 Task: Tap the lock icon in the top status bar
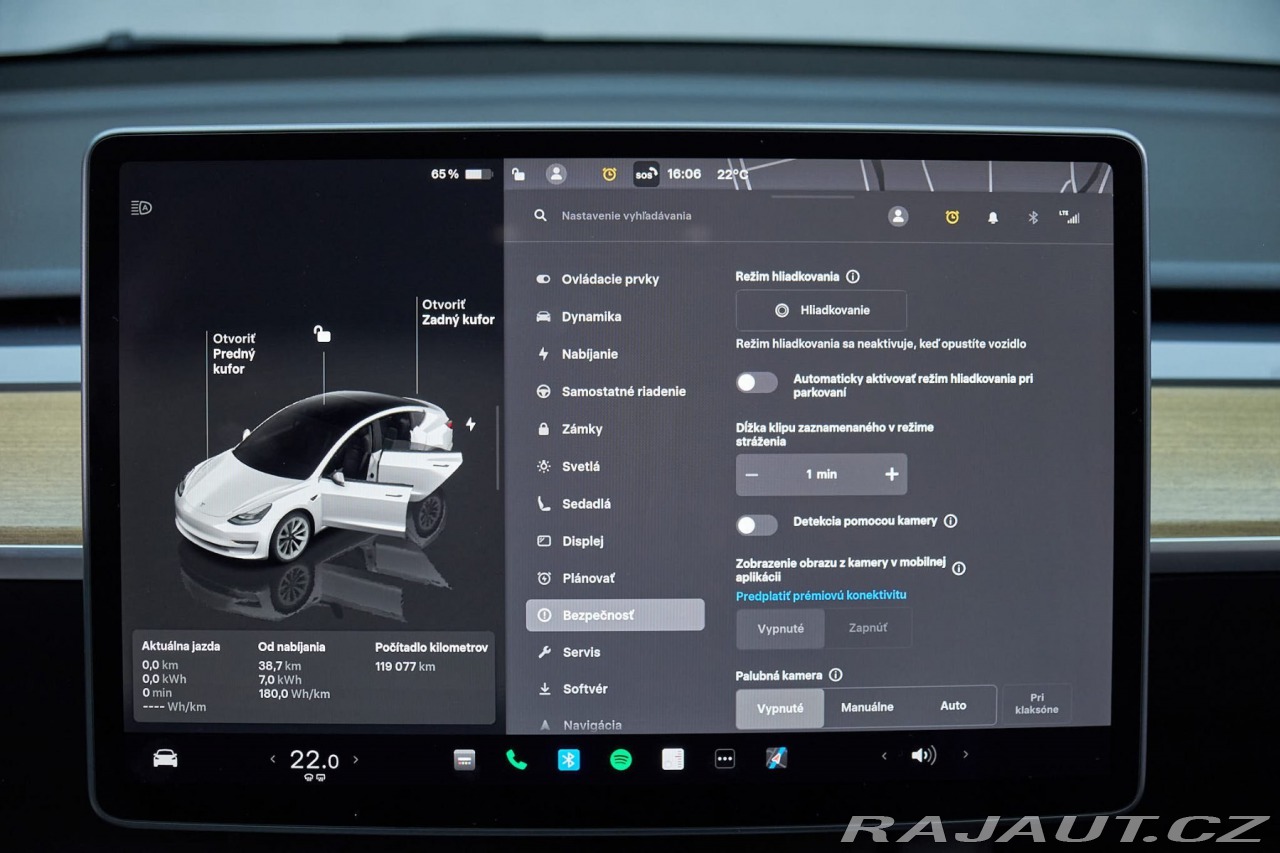(518, 174)
